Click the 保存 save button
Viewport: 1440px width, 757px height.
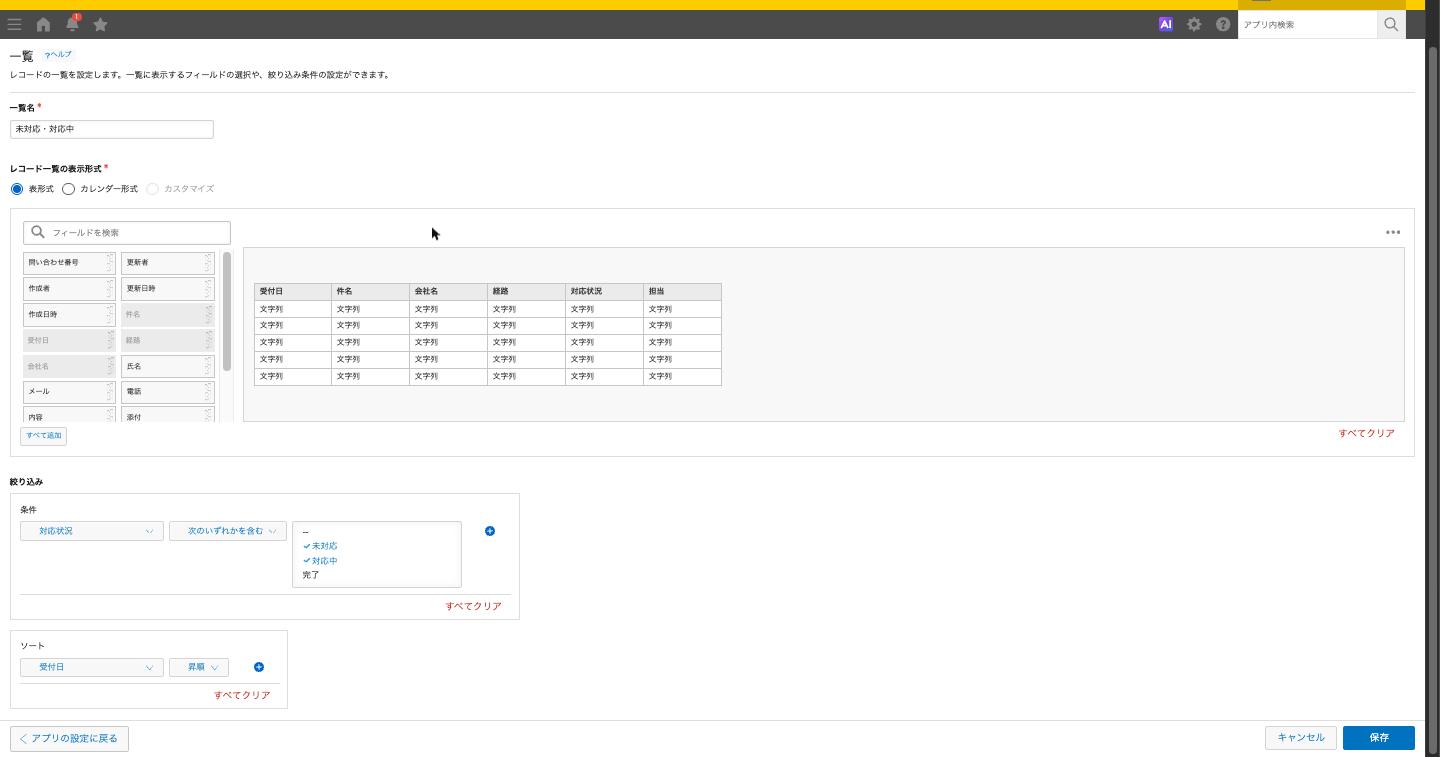[x=1379, y=738]
